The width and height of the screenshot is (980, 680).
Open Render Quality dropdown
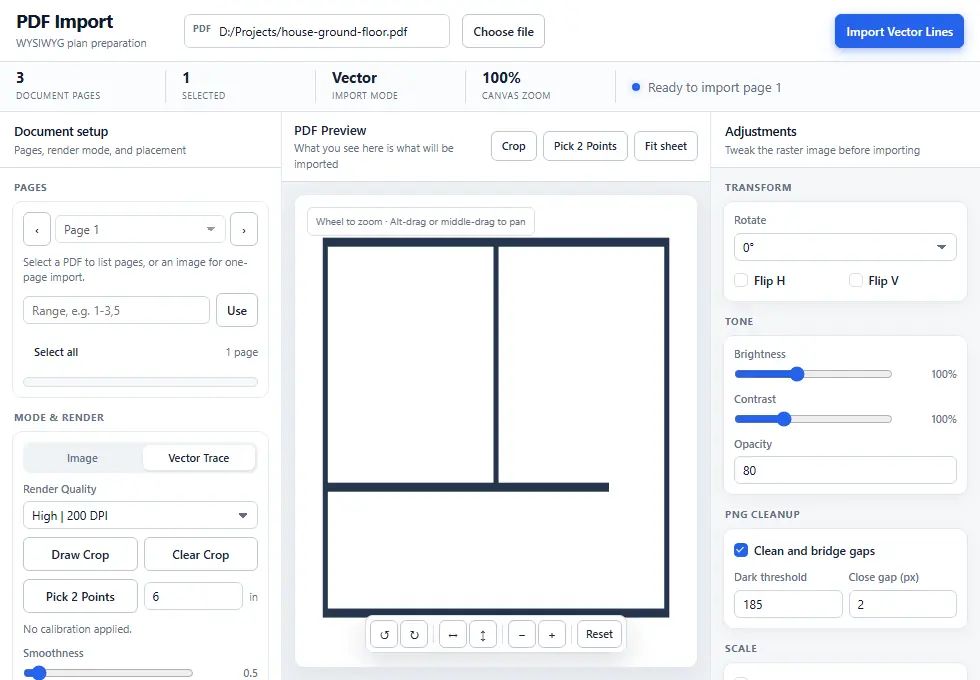[x=140, y=516]
